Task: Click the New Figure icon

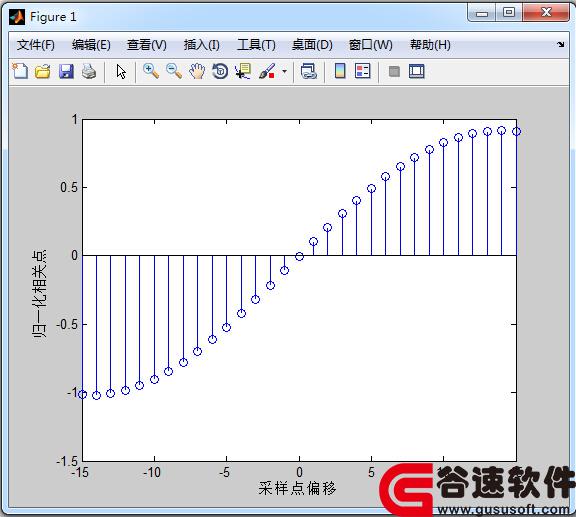Action: [20, 71]
